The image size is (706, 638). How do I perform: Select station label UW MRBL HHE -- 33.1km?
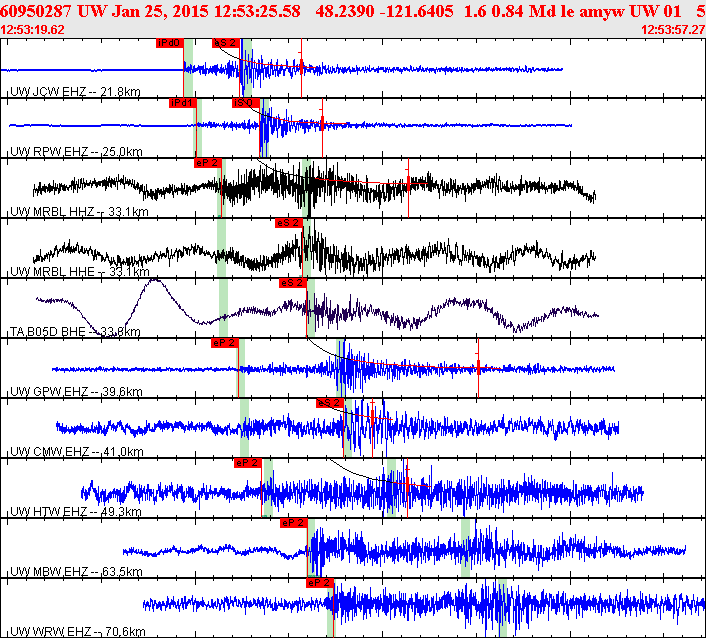(x=80, y=271)
